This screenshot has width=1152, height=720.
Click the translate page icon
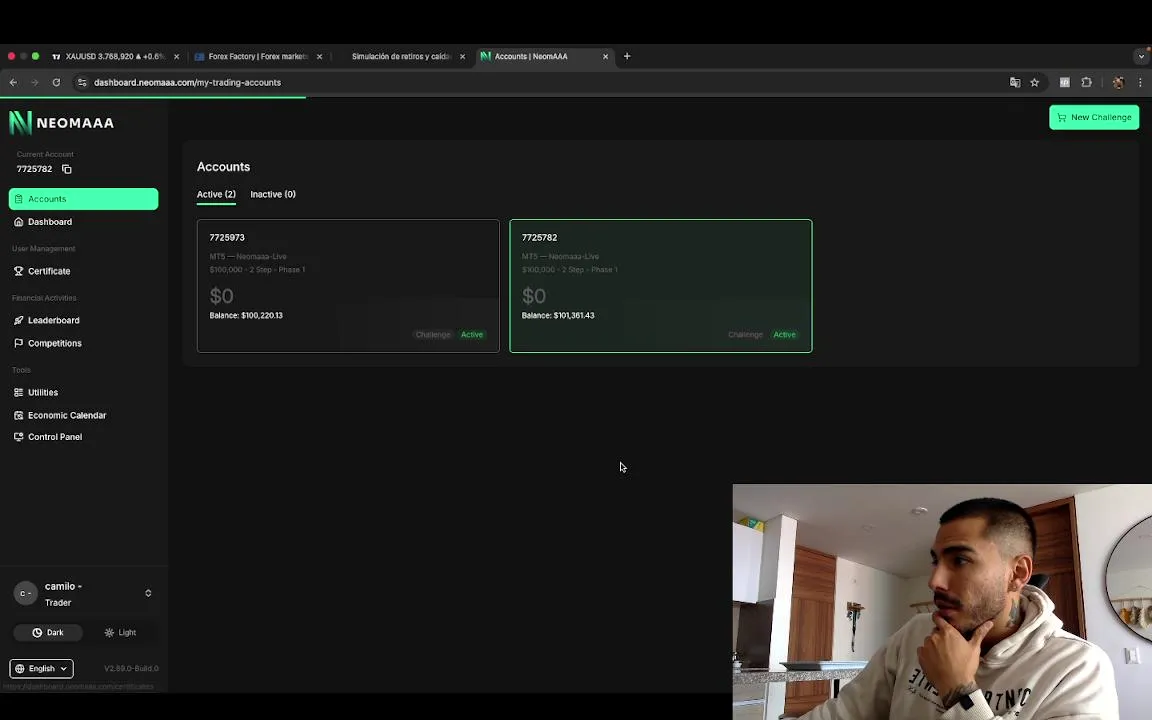pyautogui.click(x=1015, y=83)
